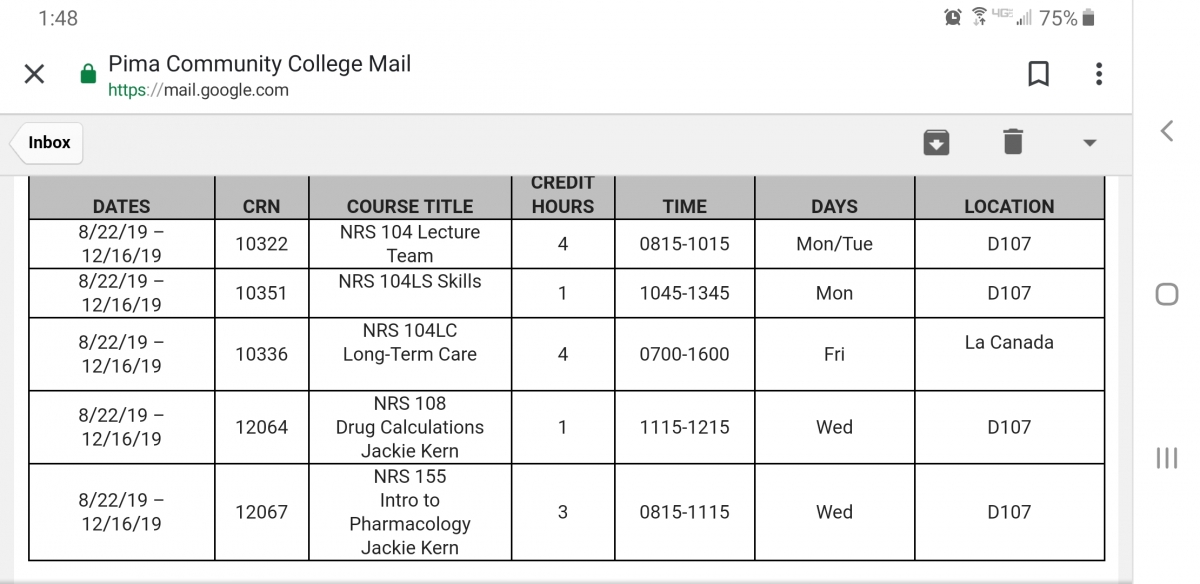Delete the email with trash icon
Viewport: 1200px width, 584px height.
point(1013,142)
